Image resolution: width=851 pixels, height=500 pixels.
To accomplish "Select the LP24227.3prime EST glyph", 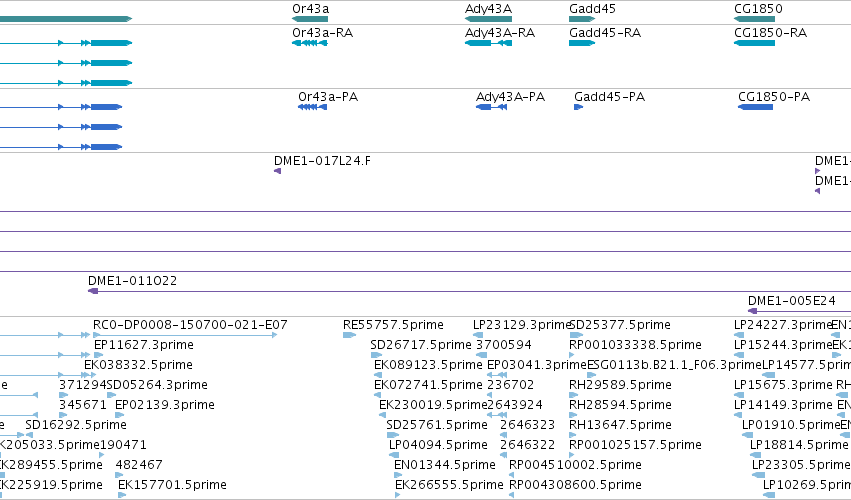I will tap(739, 335).
